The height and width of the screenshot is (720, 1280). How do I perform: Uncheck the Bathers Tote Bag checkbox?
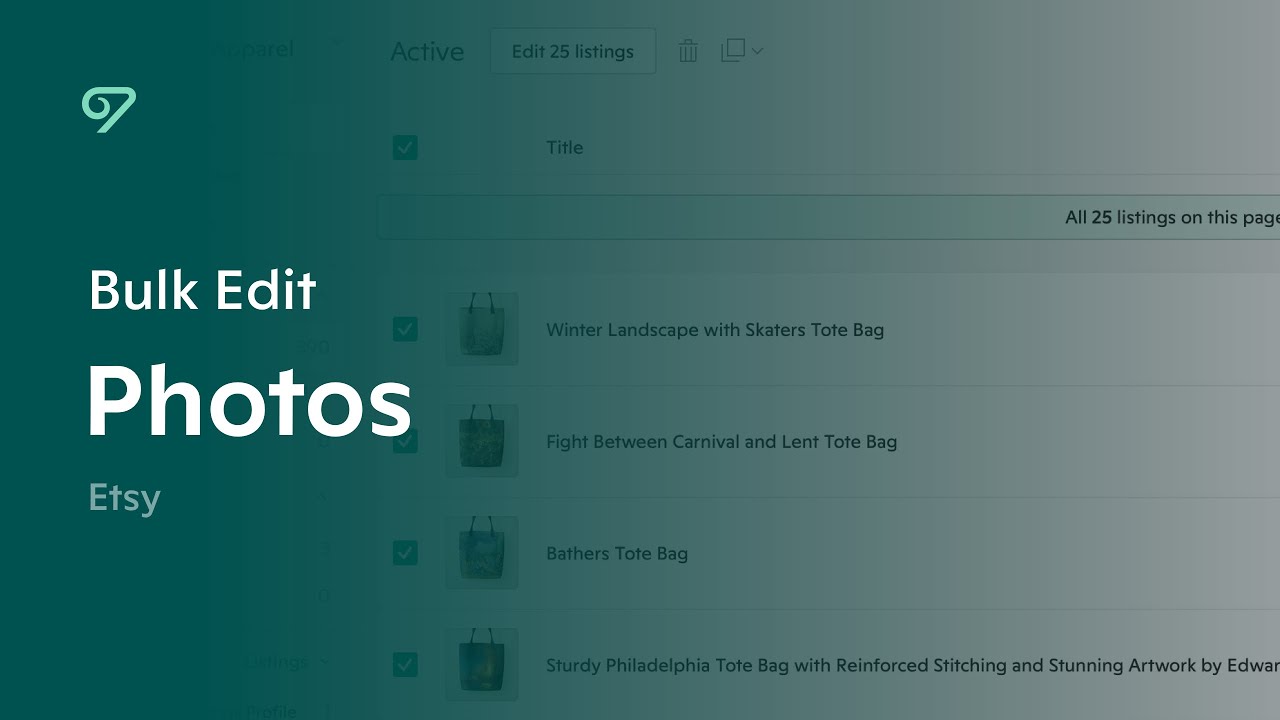click(405, 553)
